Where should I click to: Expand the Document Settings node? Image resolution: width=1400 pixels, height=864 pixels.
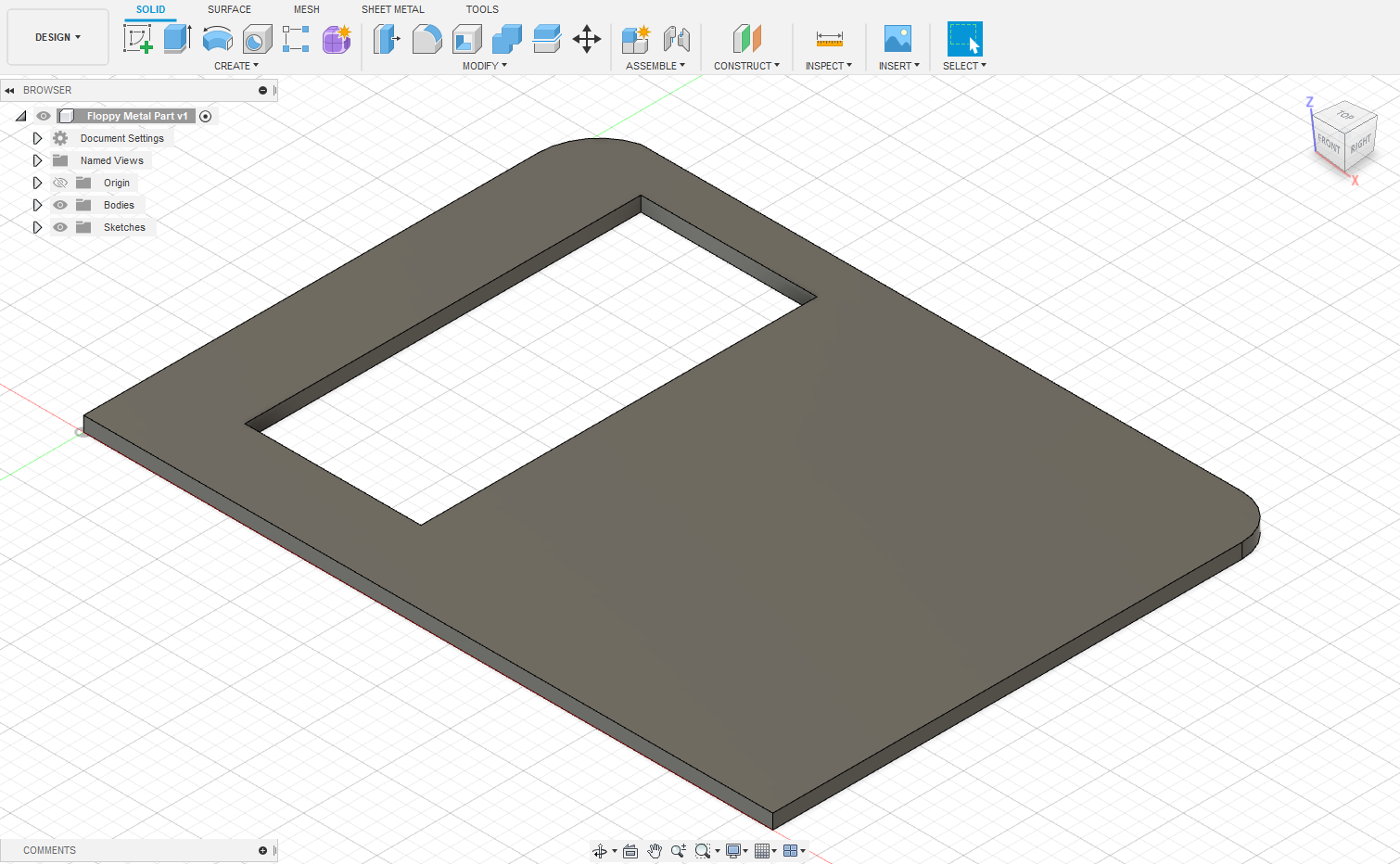point(37,138)
